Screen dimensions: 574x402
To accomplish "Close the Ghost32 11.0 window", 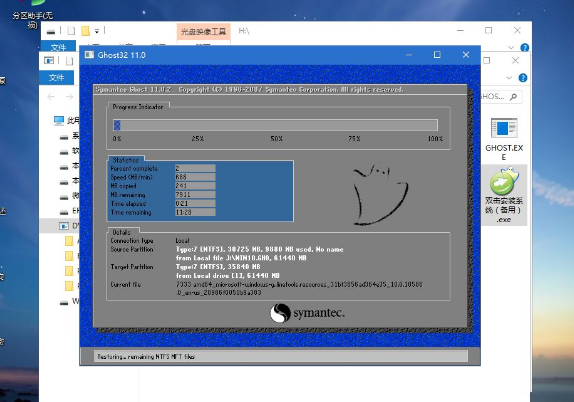I will coord(466,55).
